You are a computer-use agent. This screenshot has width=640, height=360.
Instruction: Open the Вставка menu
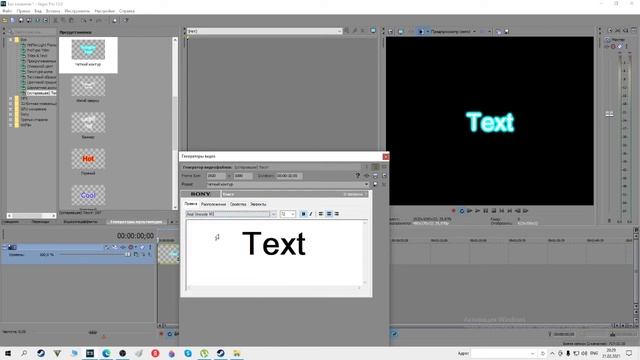pyautogui.click(x=53, y=11)
